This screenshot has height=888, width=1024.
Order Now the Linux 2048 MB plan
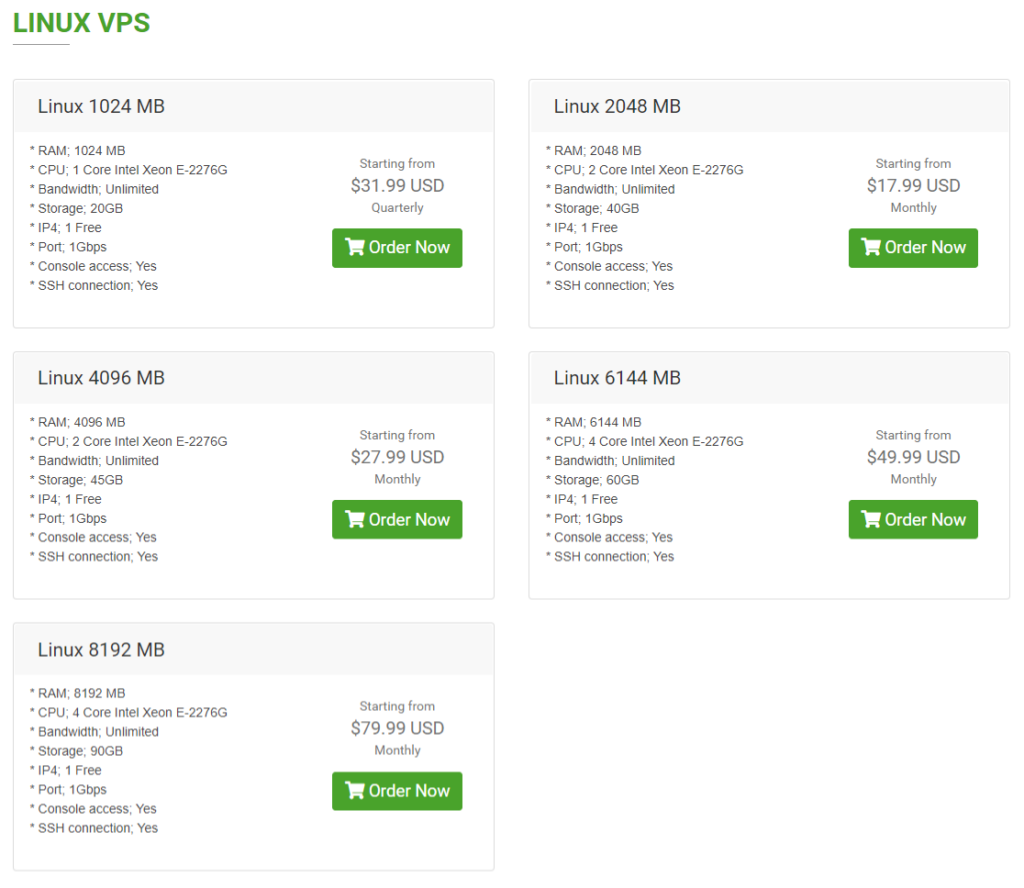[913, 247]
